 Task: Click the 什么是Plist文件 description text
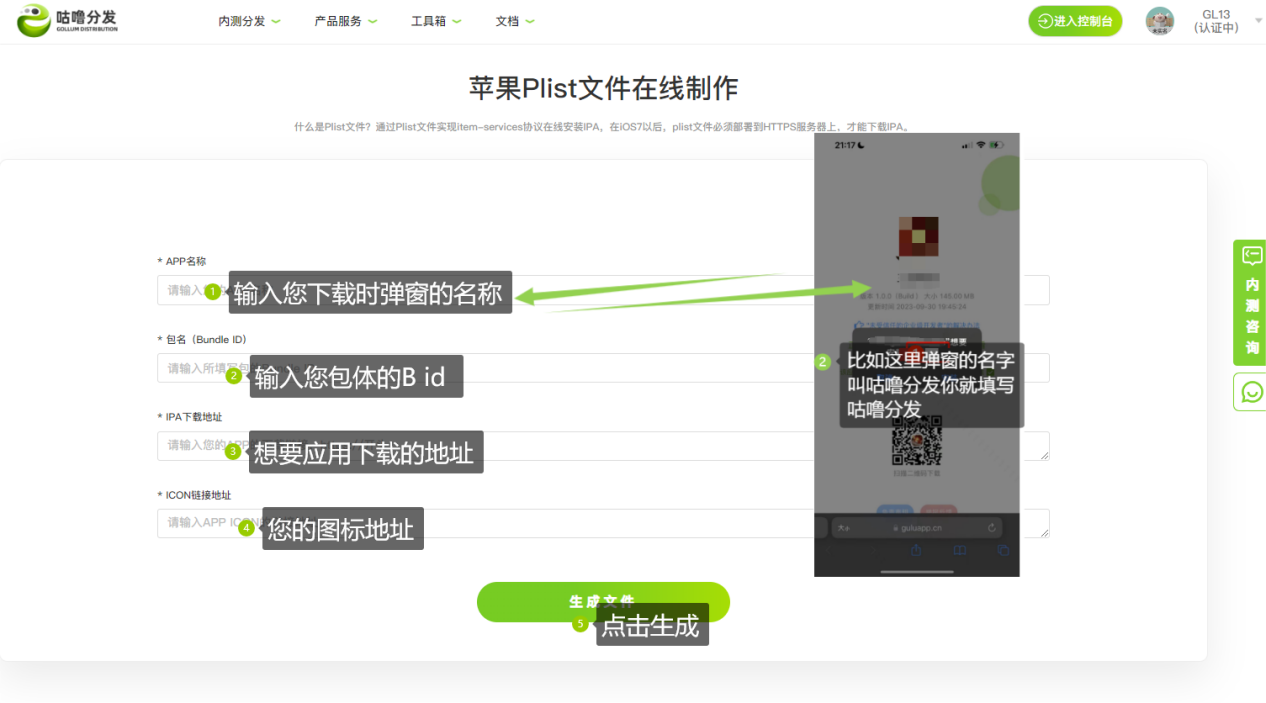[603, 127]
